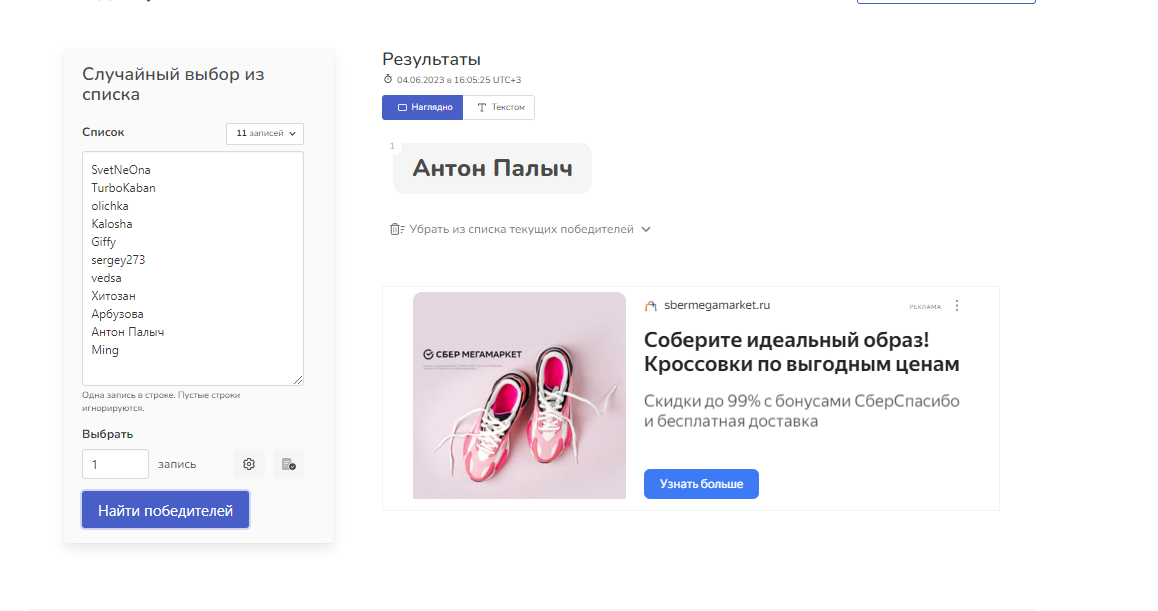Click 'Ming' entry in the list
Image resolution: width=1158 pixels, height=611 pixels.
105,350
